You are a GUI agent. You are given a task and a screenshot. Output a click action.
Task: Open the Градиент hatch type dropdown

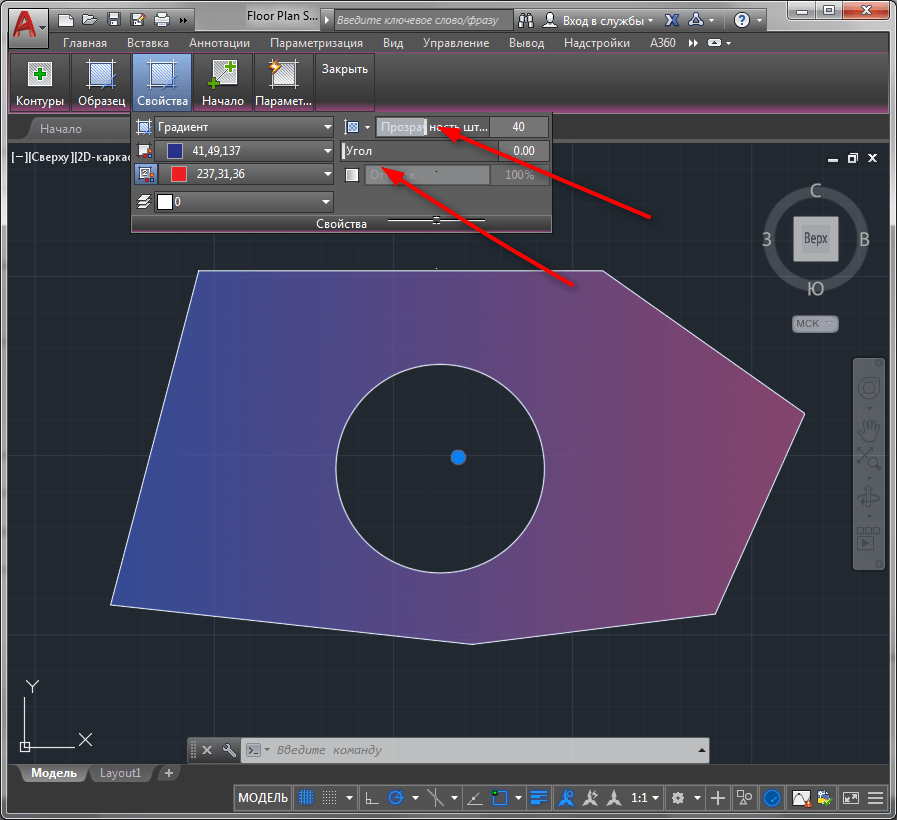coord(328,127)
